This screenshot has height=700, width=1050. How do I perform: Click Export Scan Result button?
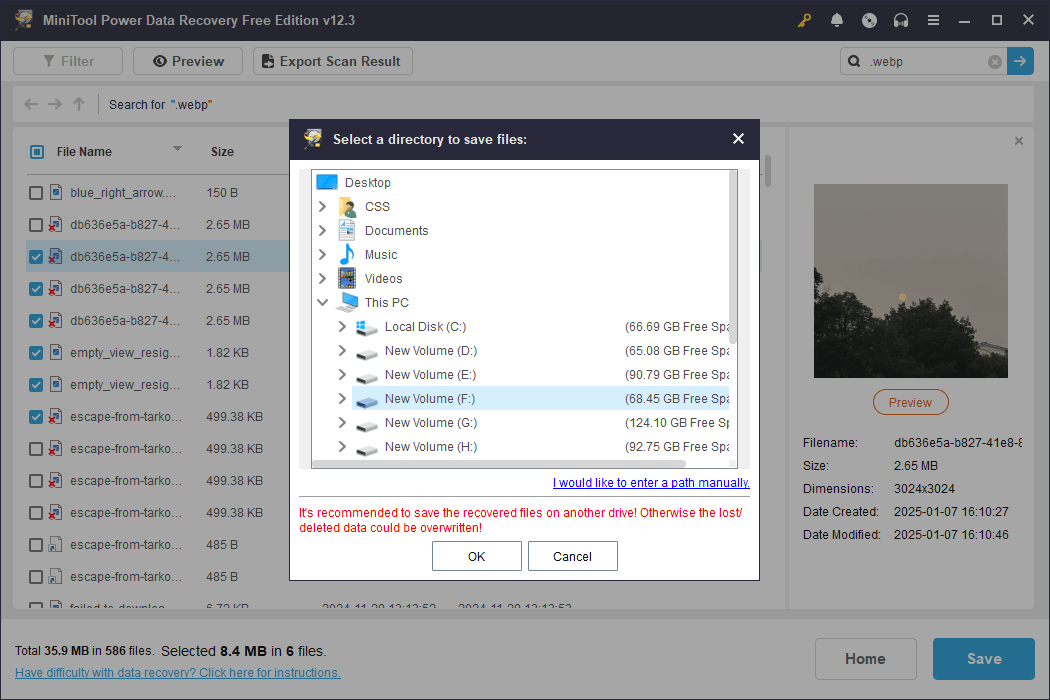332,61
